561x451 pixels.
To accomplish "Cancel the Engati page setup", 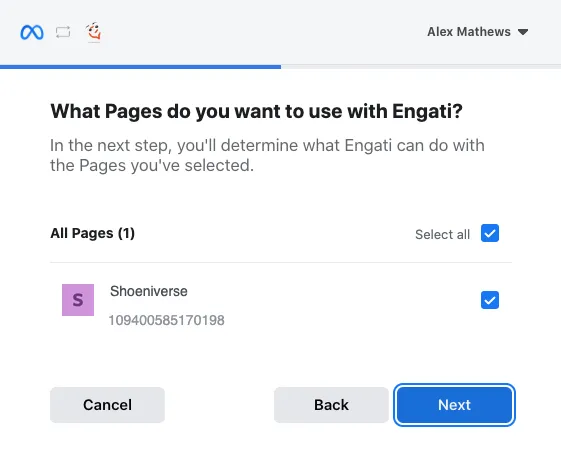I will (107, 405).
